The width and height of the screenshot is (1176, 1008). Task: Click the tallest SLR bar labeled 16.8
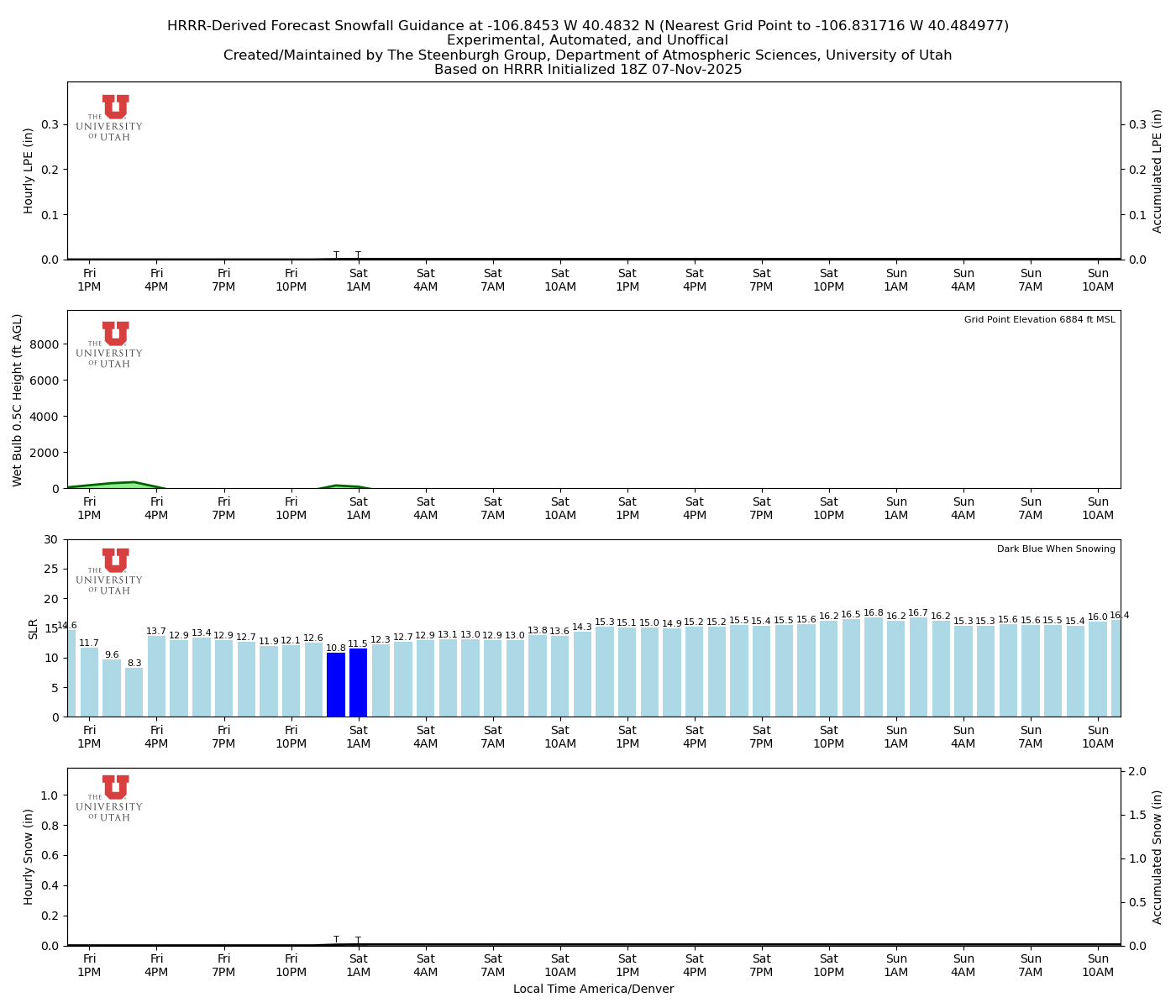874,667
